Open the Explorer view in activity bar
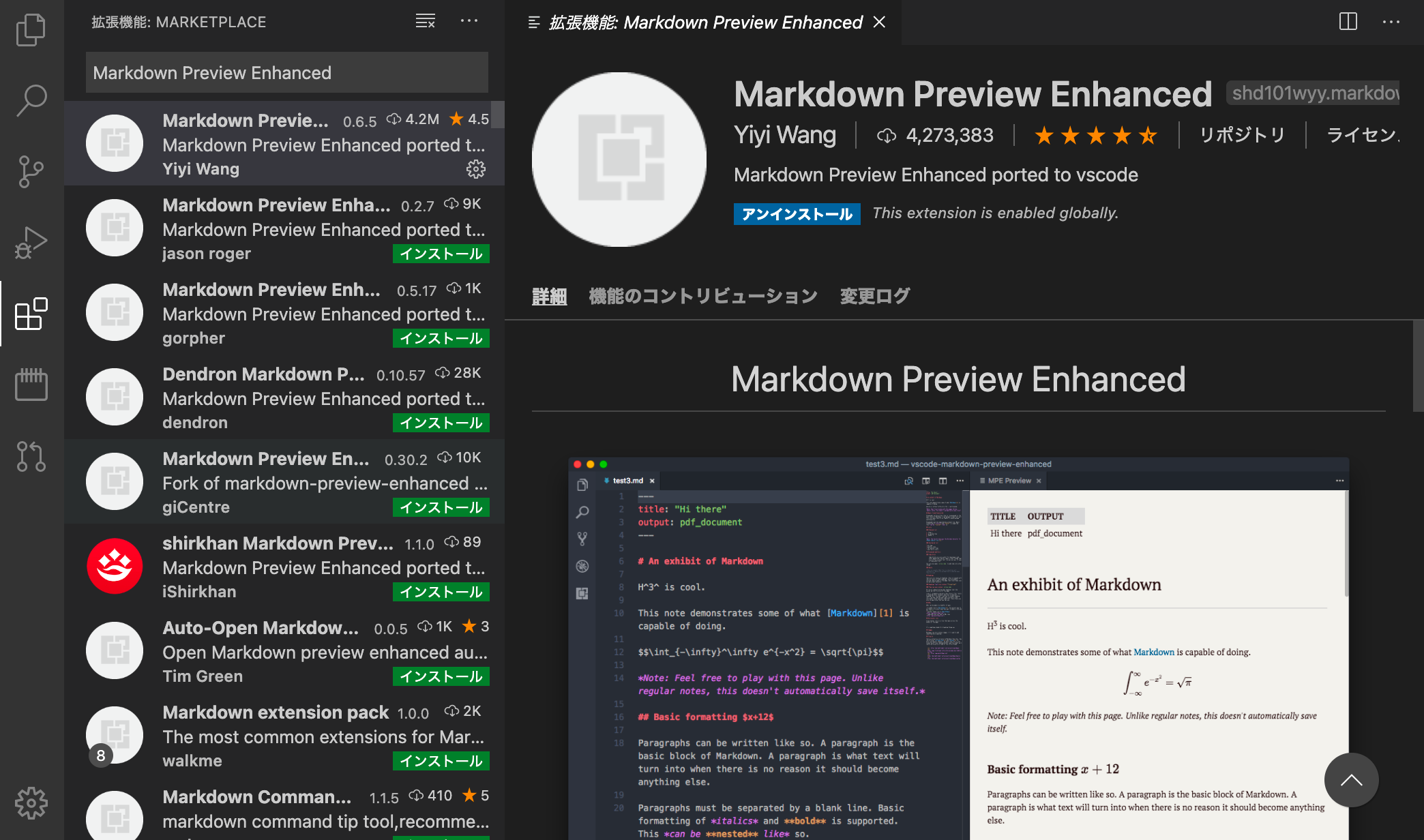 point(31,30)
